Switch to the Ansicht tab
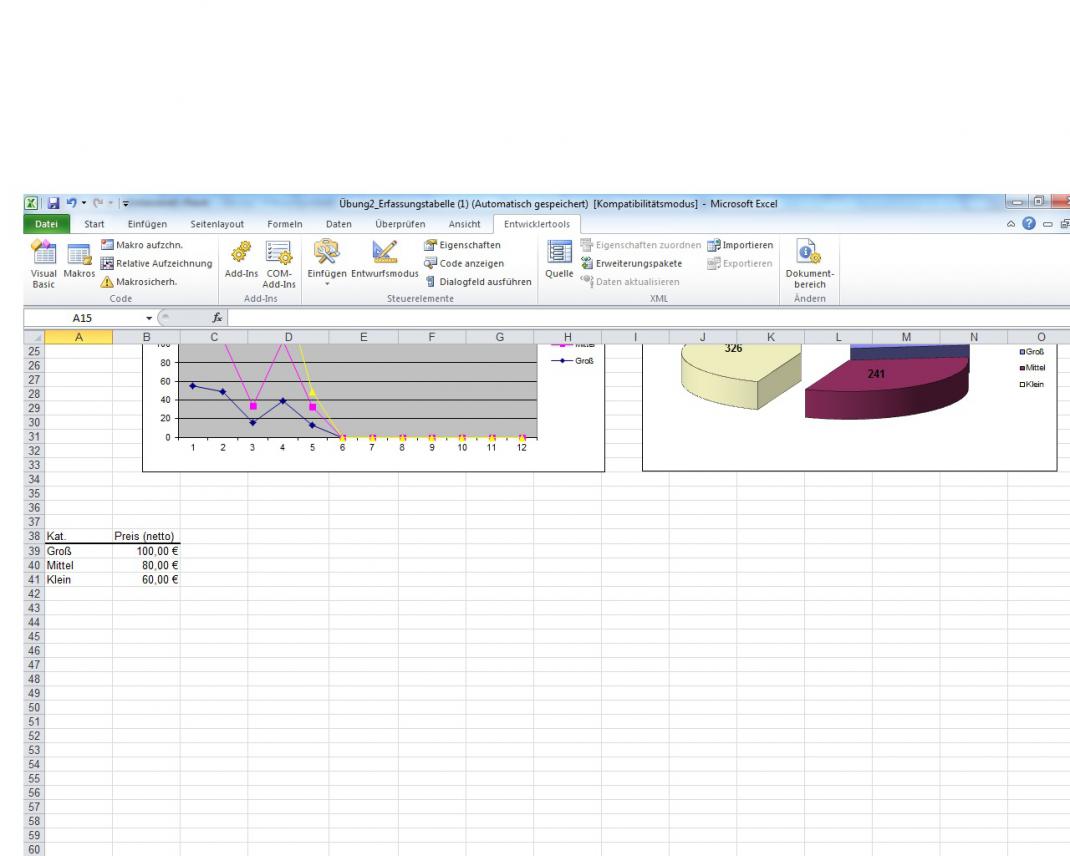1070x856 pixels. (464, 224)
